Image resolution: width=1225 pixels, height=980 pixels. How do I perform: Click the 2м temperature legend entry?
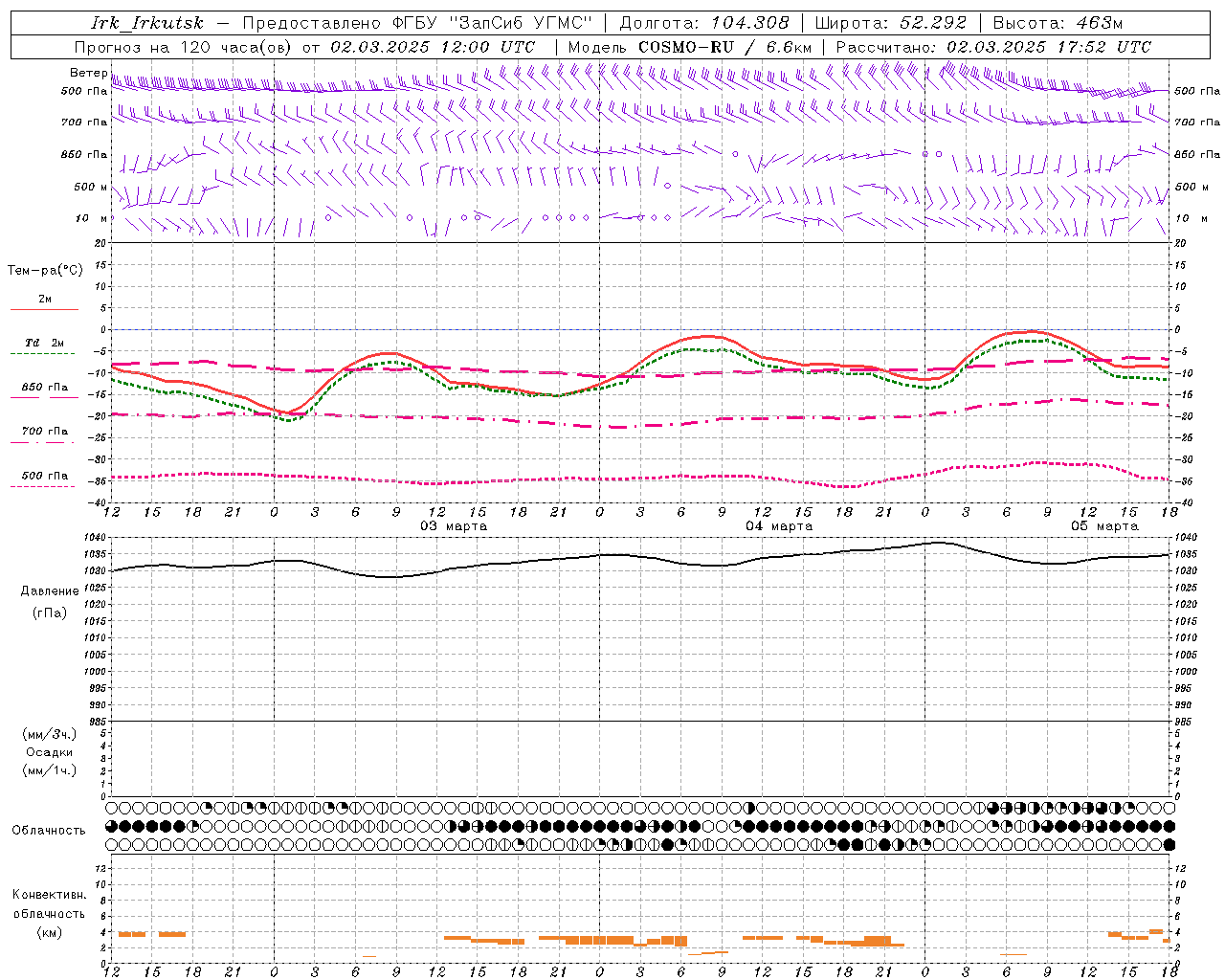click(x=45, y=300)
